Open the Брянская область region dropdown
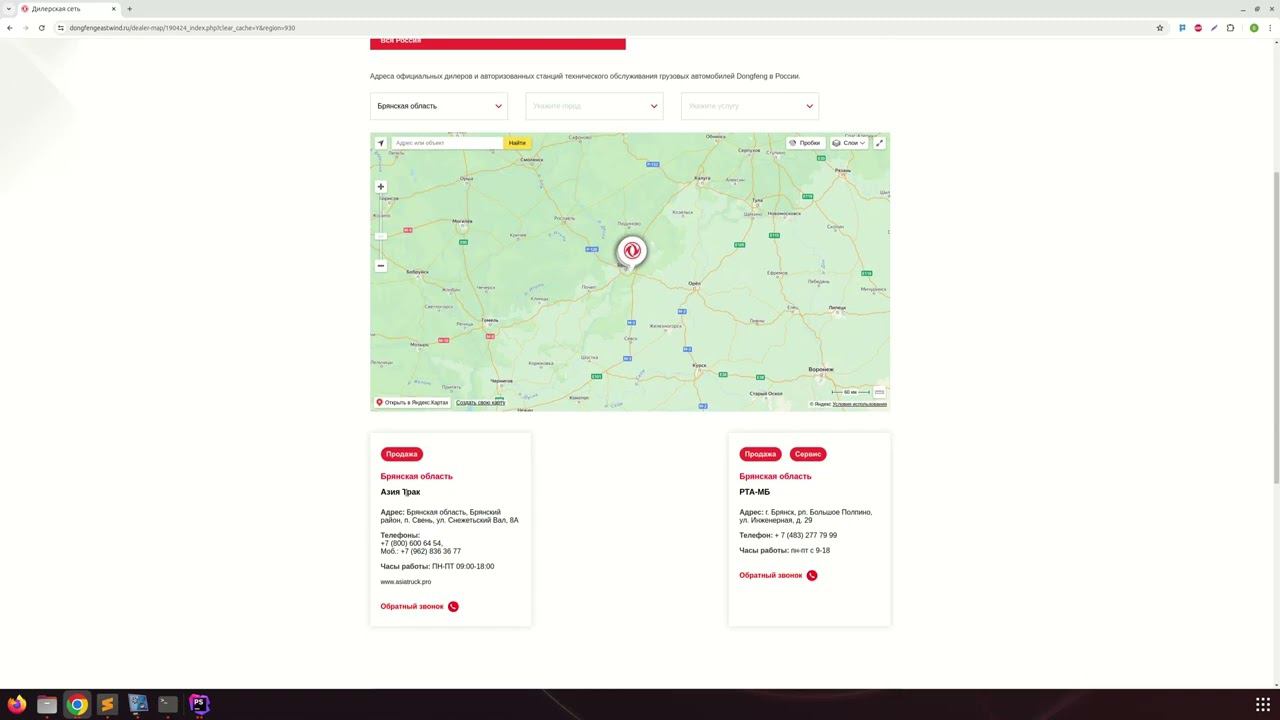 tap(439, 106)
